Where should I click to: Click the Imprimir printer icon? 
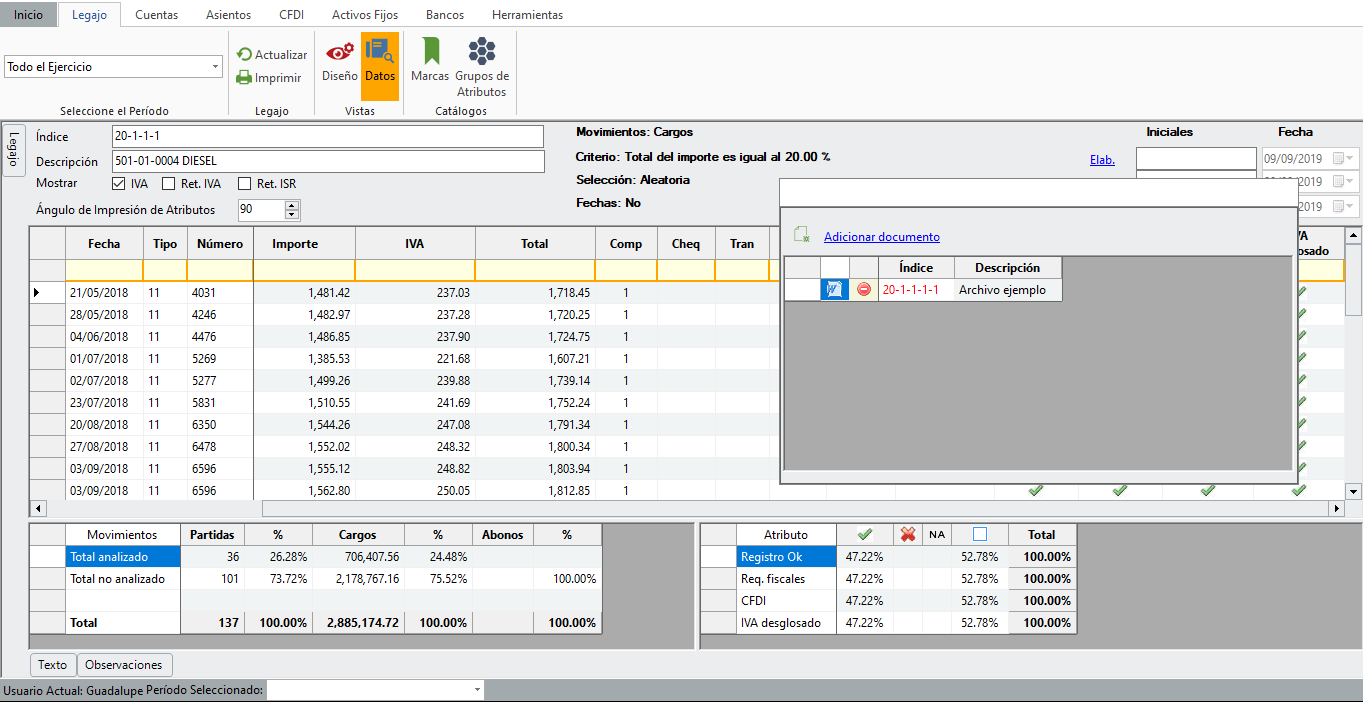click(244, 78)
